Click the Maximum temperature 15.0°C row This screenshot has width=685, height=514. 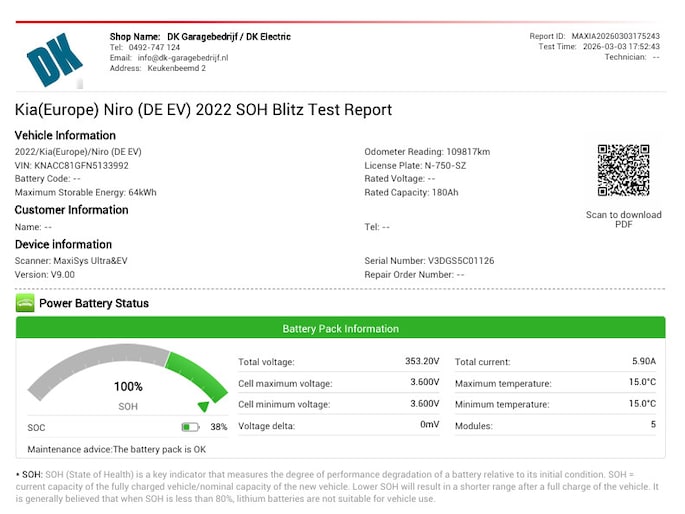555,383
